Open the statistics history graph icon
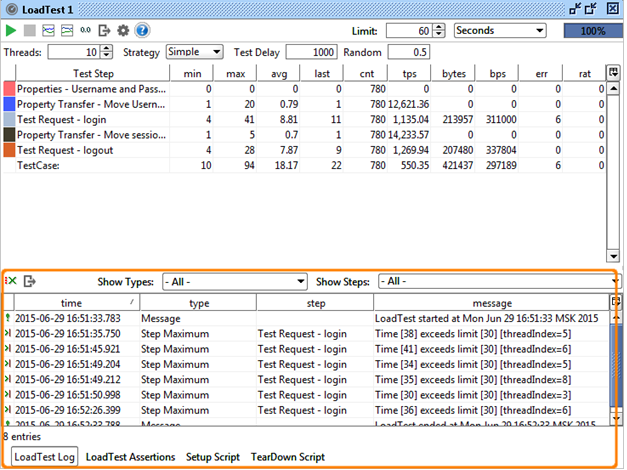The height and width of the screenshot is (470, 627). 67,30
